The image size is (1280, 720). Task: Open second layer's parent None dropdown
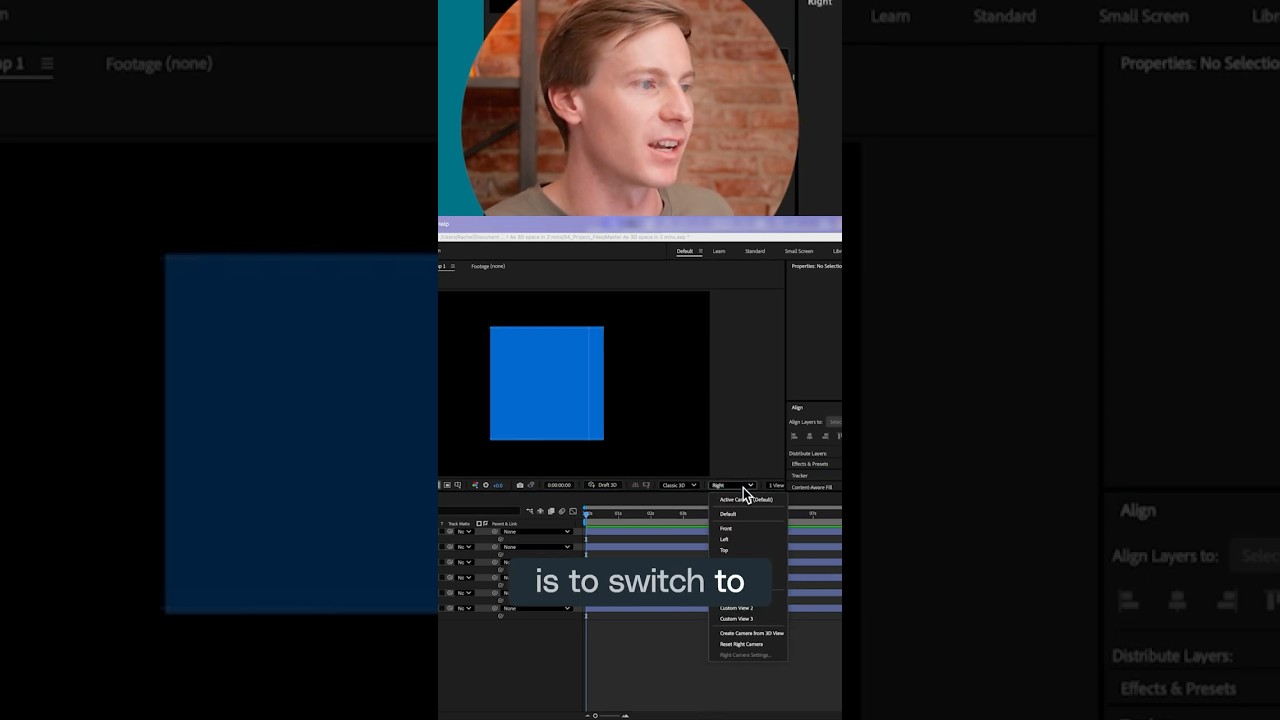[537, 547]
